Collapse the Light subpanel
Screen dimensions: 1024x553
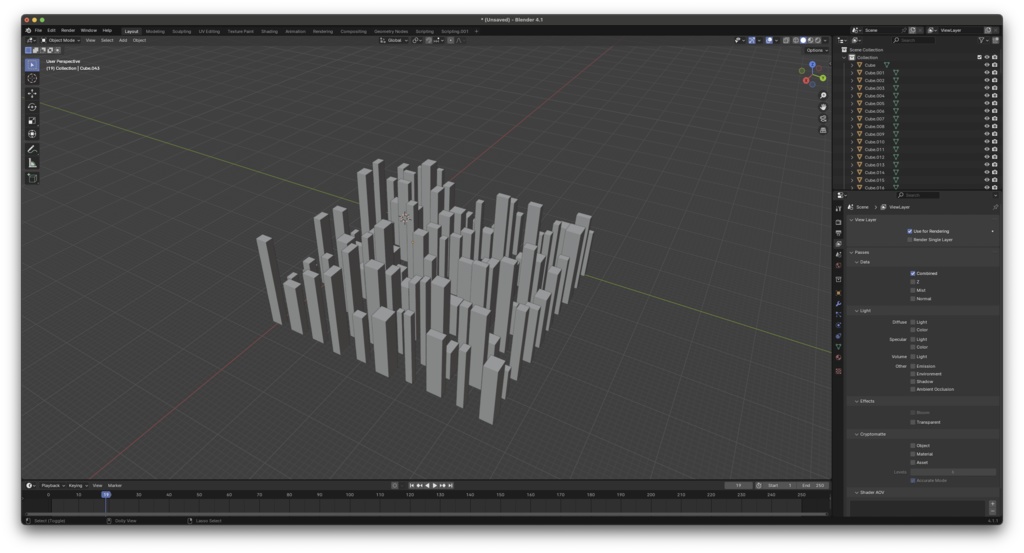point(857,311)
